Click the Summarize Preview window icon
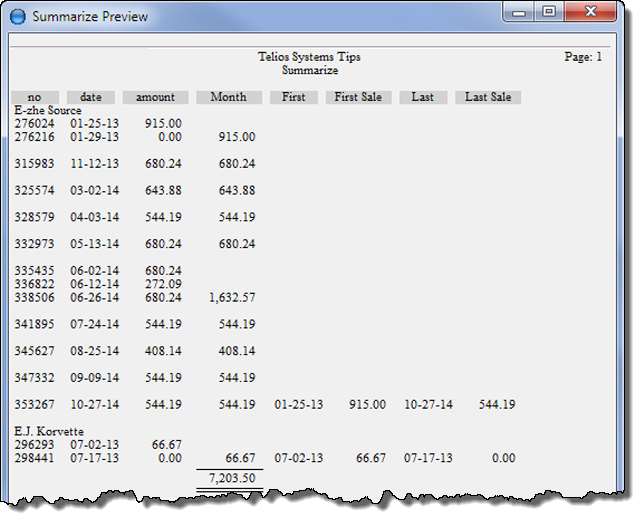640x522 pixels. pos(18,16)
